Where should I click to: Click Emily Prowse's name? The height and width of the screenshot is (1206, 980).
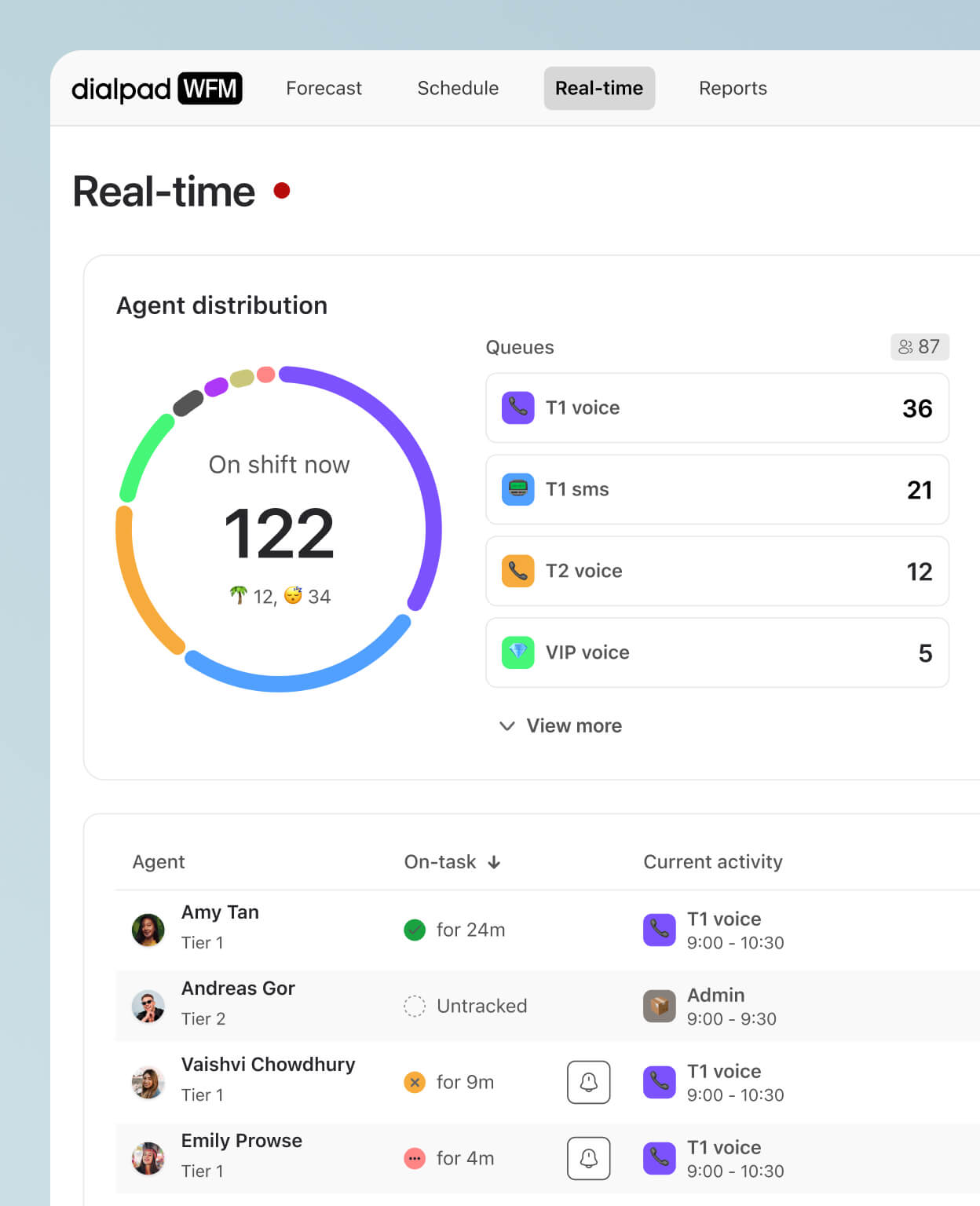241,1140
